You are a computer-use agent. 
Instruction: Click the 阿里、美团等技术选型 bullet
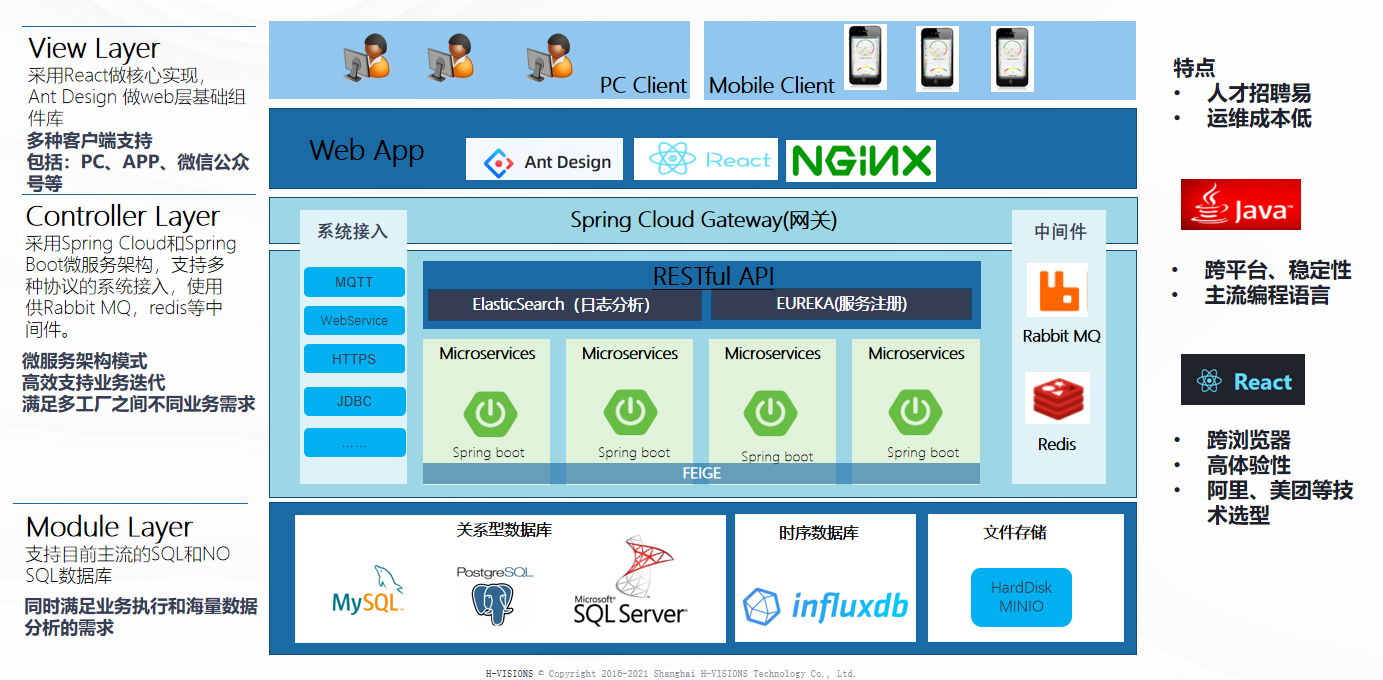(x=1280, y=502)
